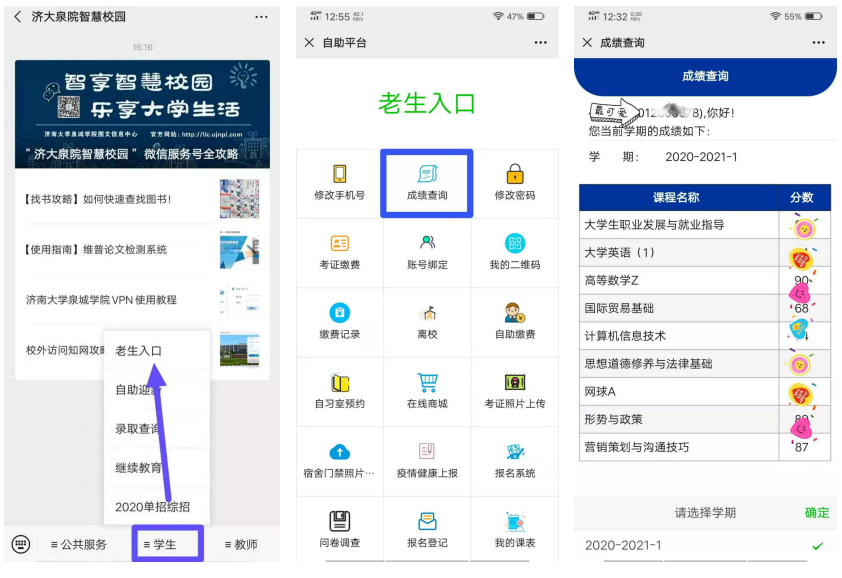This screenshot has width=842, height=578.
Task: Click the 学期 2020-2021-1 value text
Action: tap(701, 157)
